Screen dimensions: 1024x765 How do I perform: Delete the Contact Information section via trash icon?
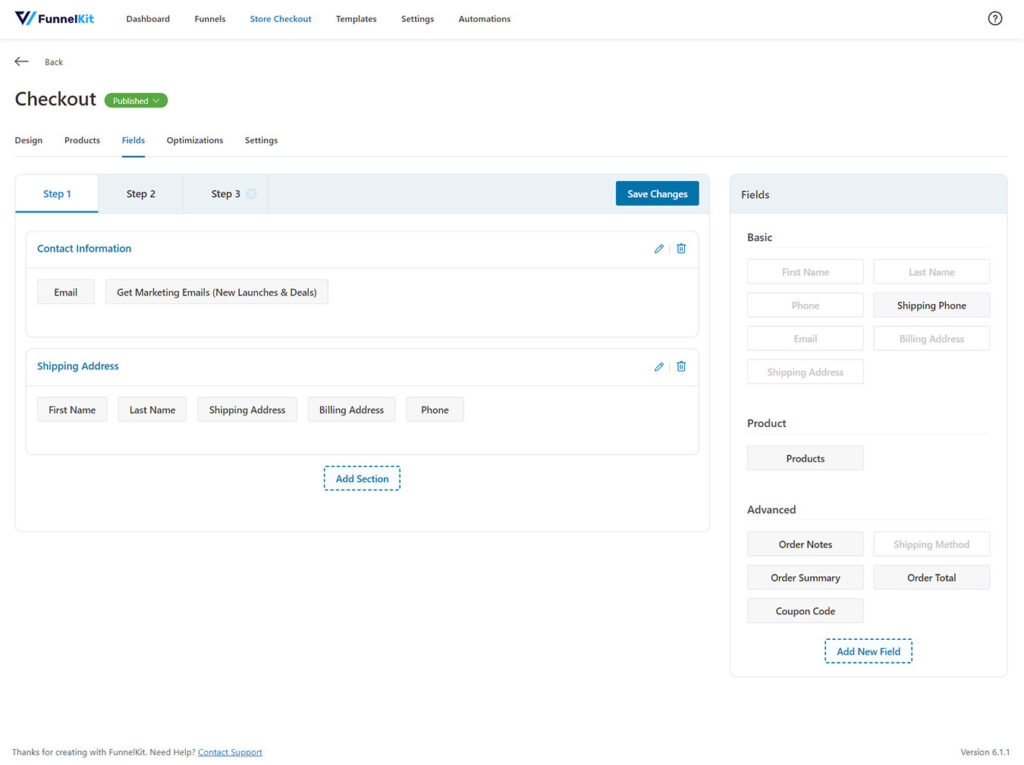(x=681, y=248)
